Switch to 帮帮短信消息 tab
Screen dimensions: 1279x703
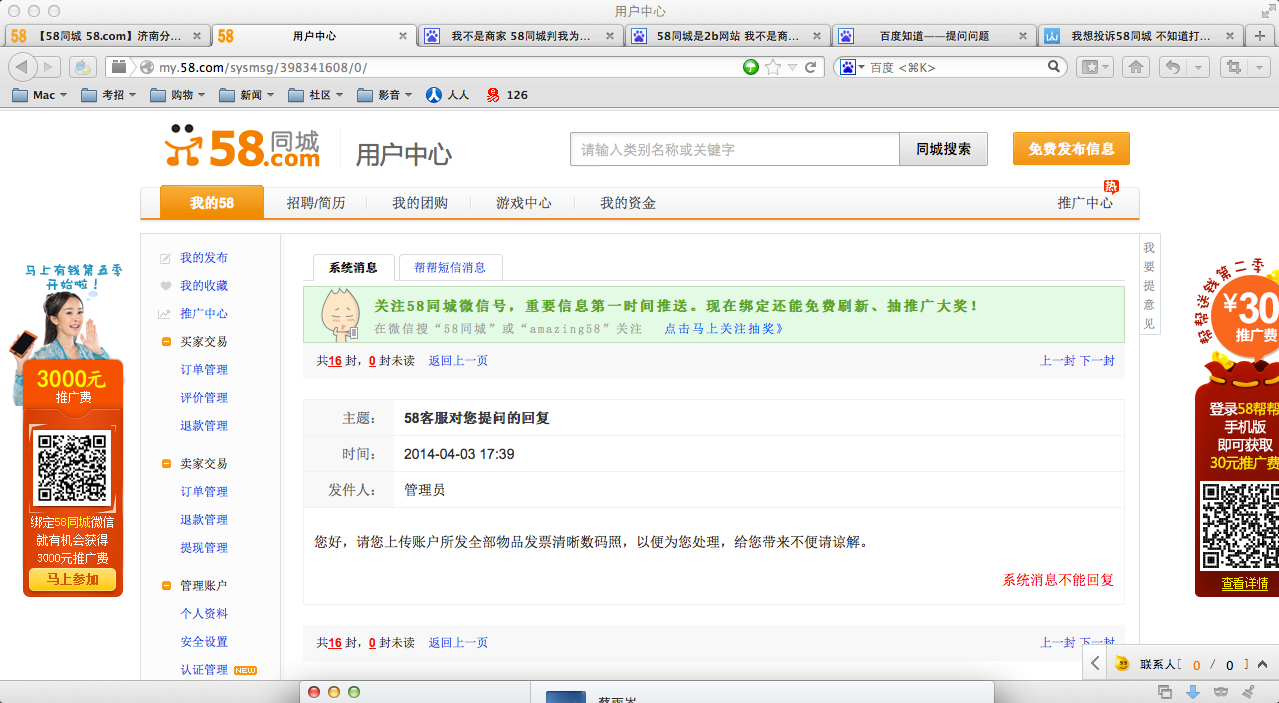click(x=450, y=267)
